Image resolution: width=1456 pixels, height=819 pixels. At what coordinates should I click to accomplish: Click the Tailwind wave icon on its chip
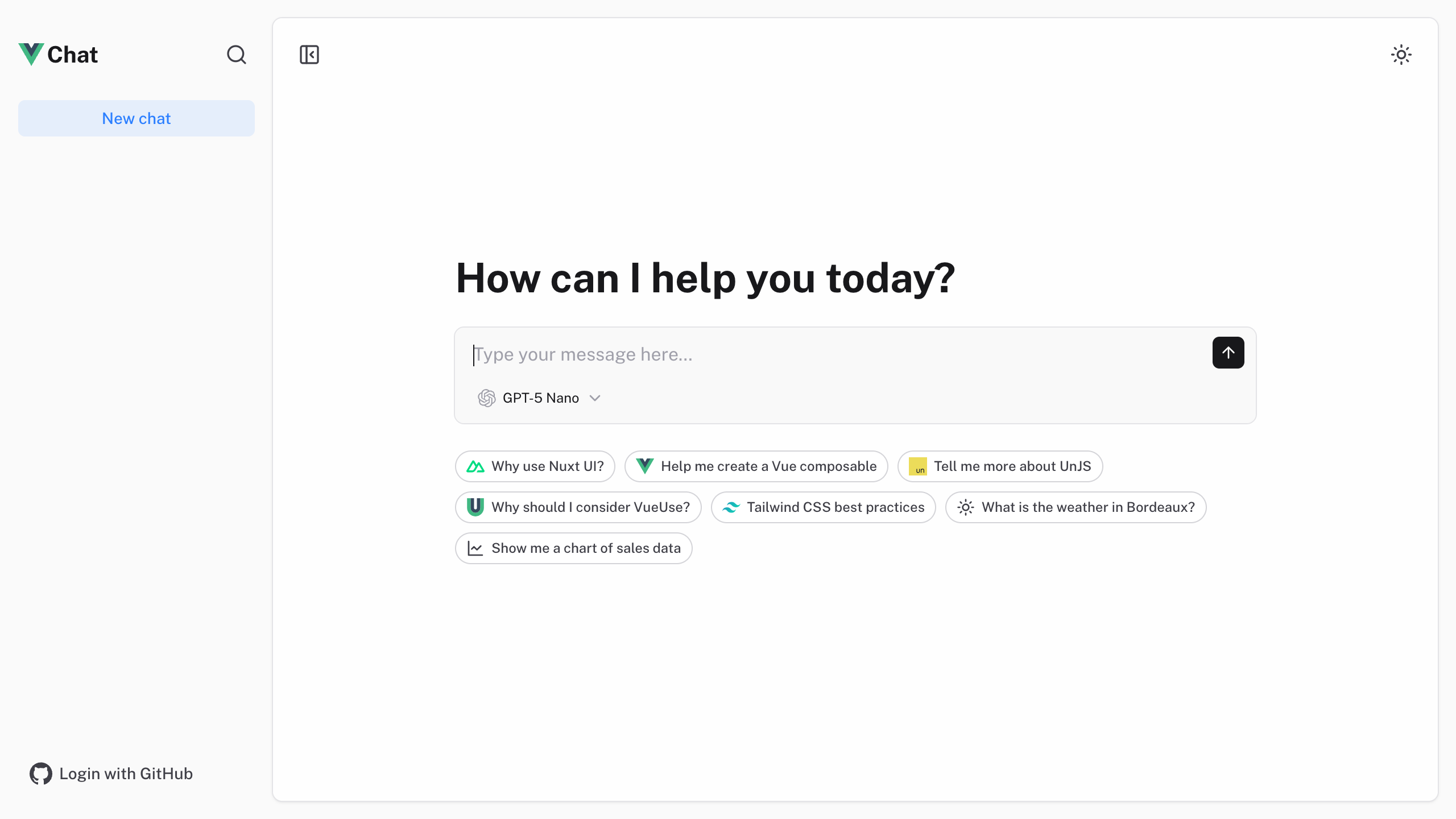pyautogui.click(x=731, y=507)
